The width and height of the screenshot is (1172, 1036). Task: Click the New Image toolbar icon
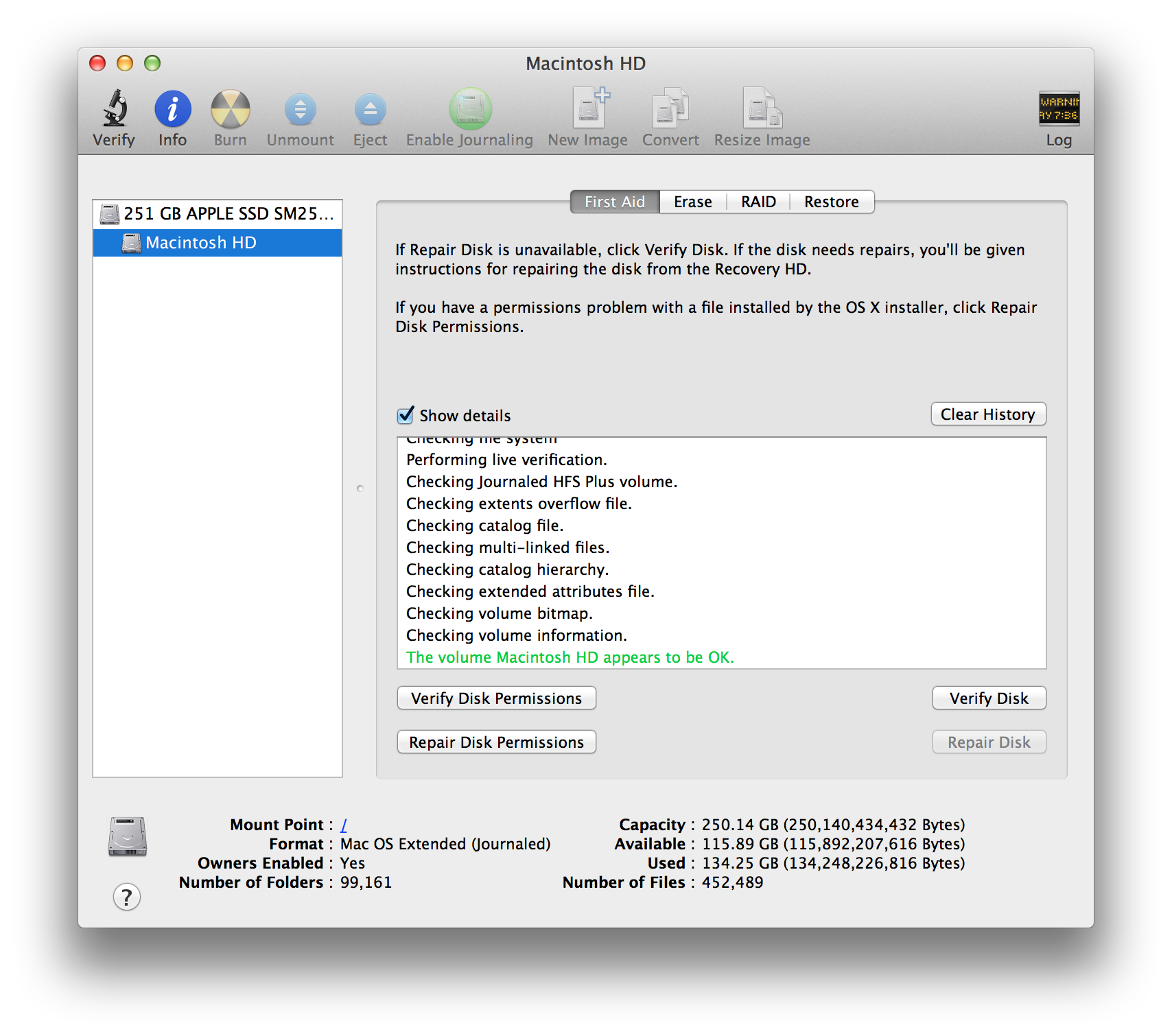point(589,108)
